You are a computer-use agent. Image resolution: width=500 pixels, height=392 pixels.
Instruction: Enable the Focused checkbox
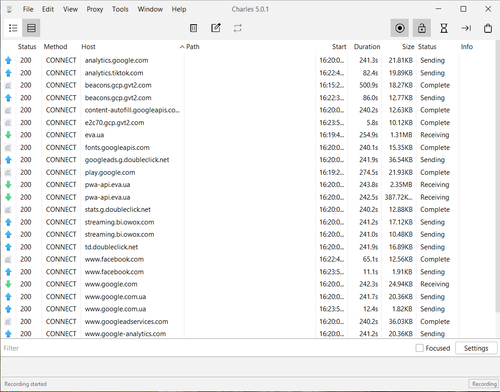tap(419, 348)
